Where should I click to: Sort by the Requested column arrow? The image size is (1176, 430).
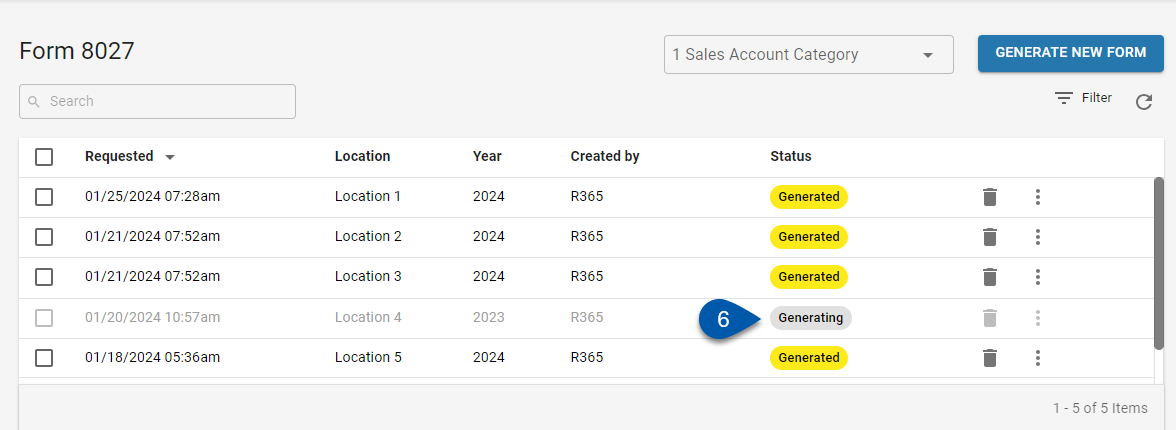pyautogui.click(x=170, y=157)
